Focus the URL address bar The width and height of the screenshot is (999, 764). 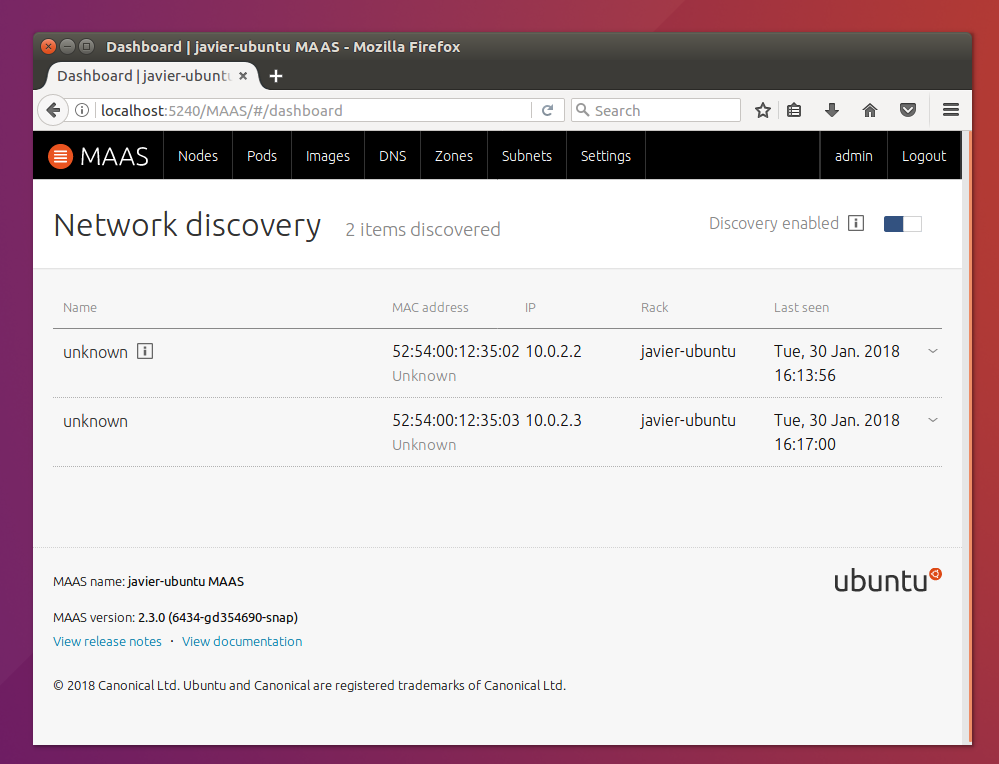point(315,110)
